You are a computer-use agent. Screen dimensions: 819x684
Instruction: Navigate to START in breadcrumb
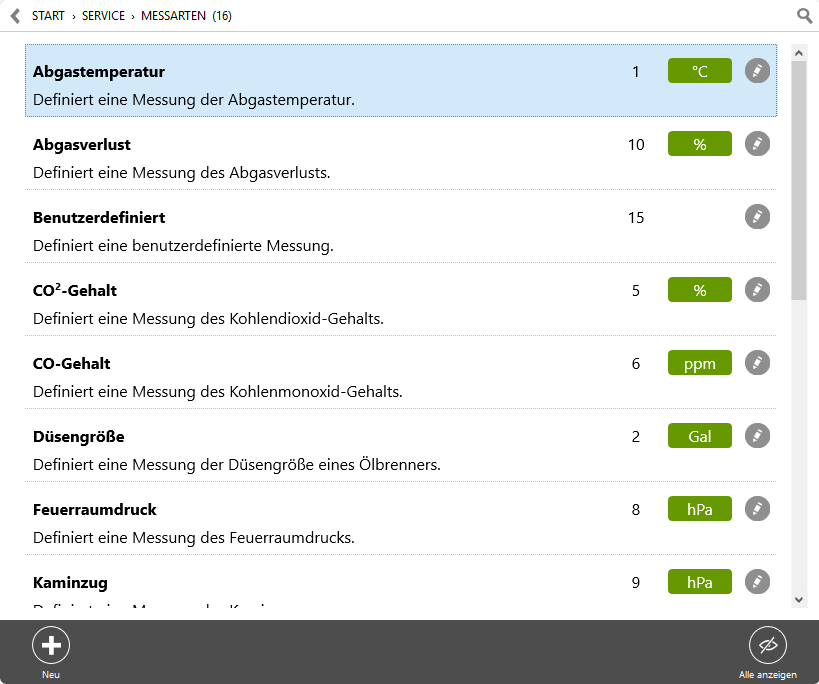(x=48, y=16)
